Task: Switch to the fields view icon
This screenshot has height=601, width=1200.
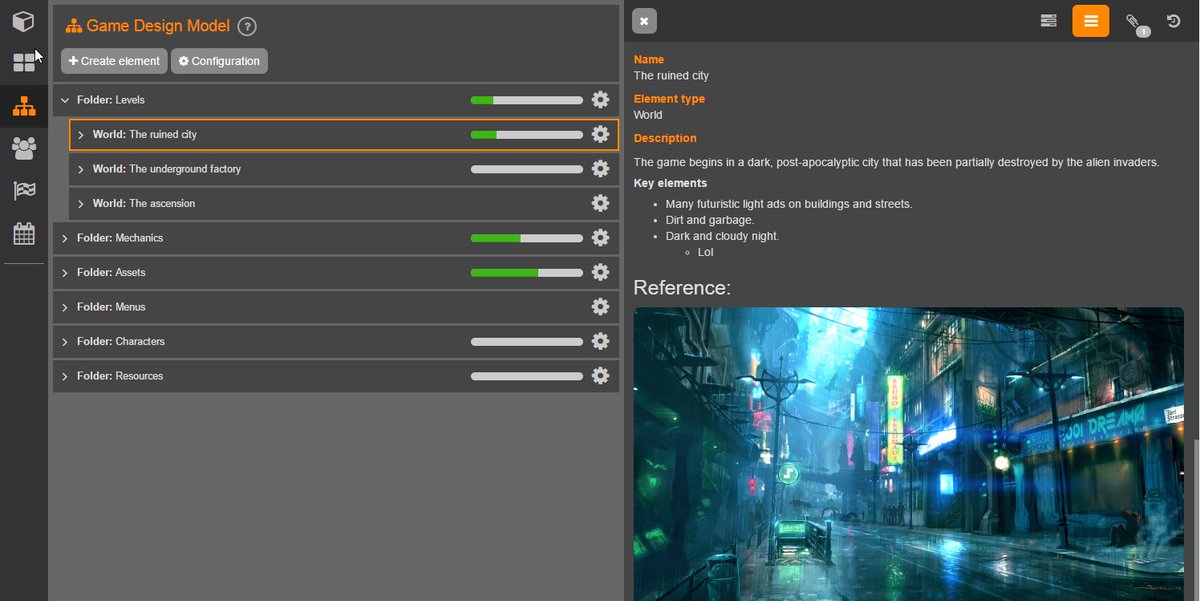Action: (1048, 20)
